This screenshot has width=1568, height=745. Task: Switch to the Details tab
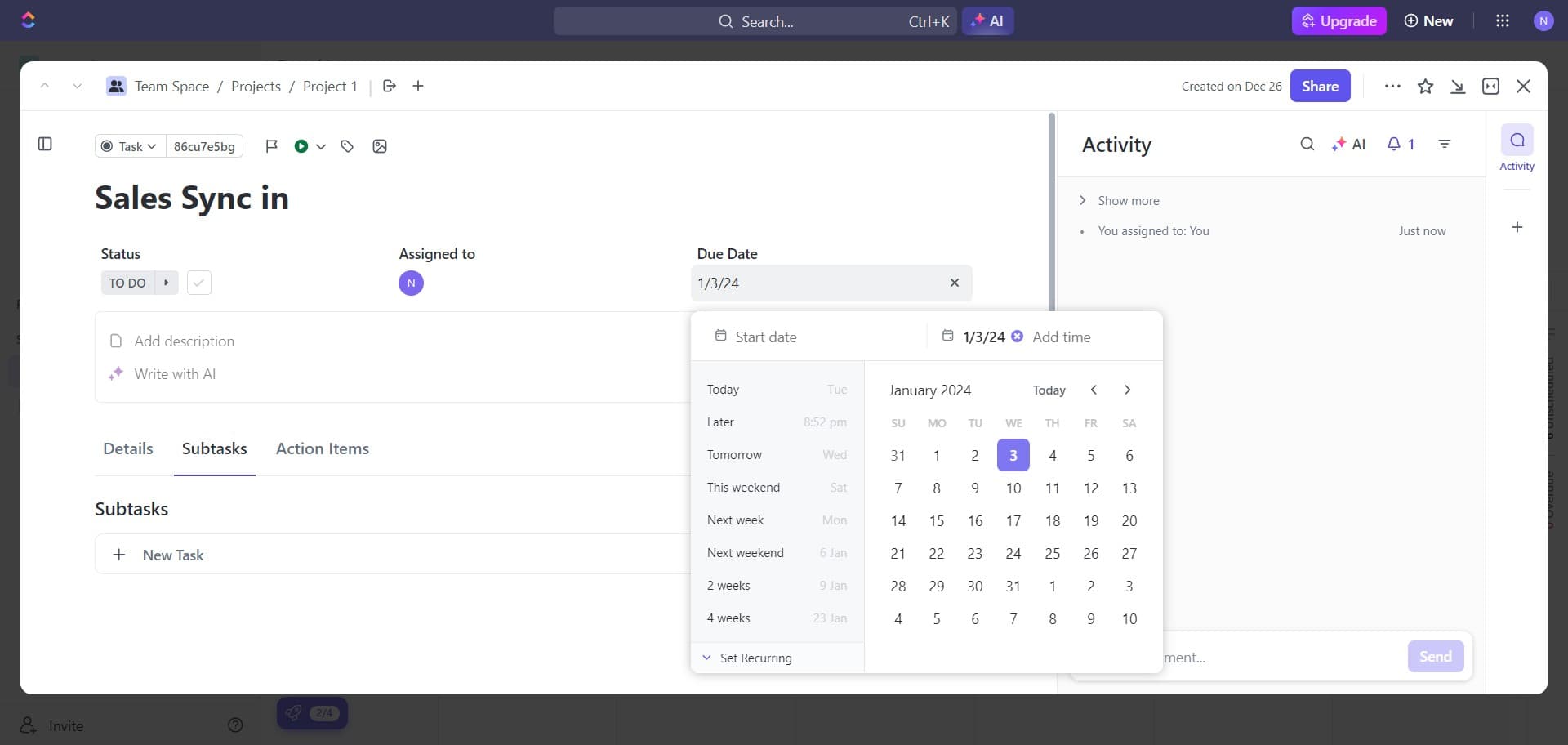pyautogui.click(x=128, y=449)
